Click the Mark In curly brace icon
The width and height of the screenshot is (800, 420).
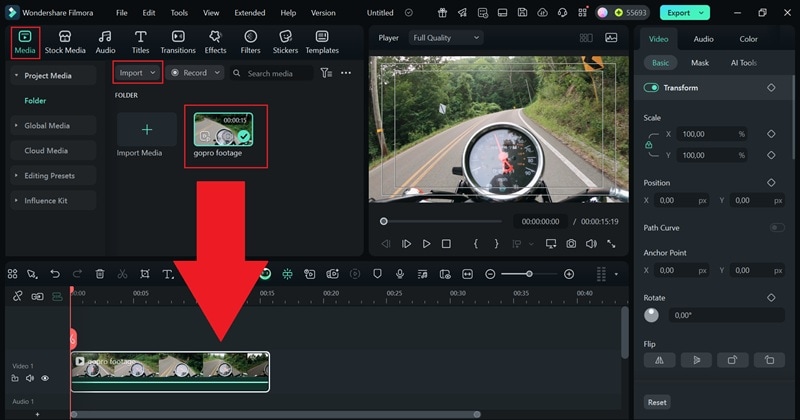(476, 244)
